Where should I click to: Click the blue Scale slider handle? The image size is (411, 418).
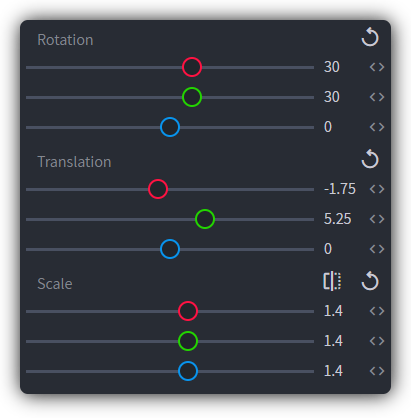pyautogui.click(x=188, y=371)
